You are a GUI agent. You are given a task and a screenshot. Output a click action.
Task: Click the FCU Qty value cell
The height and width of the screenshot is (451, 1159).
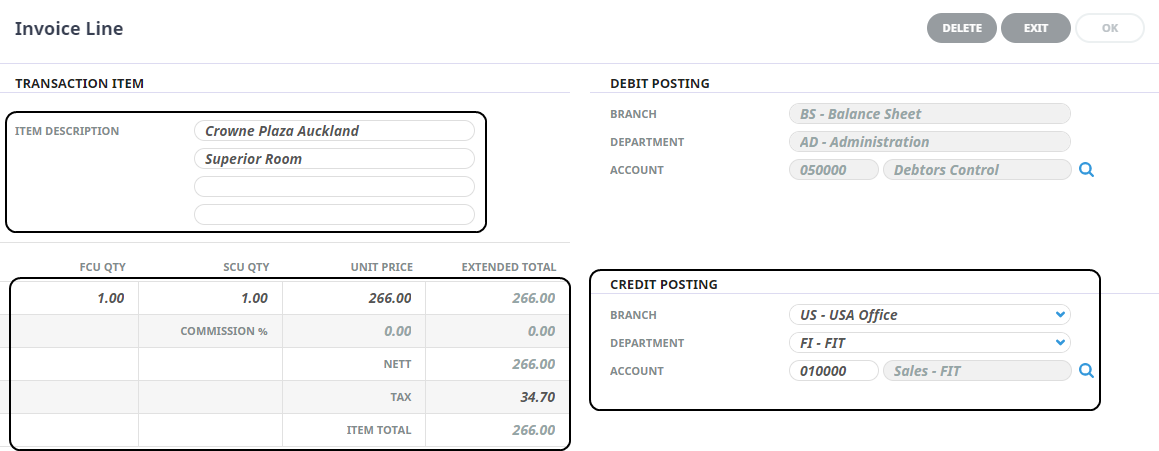click(x=75, y=298)
